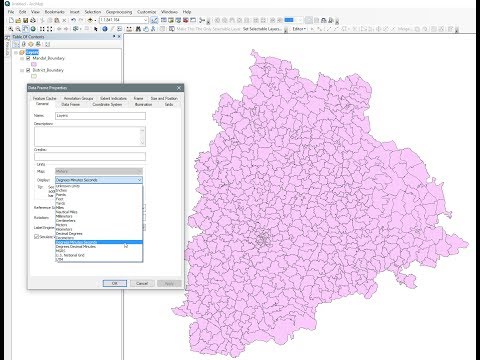This screenshot has width=480, height=360.
Task: Open the Catalog window icon
Action: 171,20
